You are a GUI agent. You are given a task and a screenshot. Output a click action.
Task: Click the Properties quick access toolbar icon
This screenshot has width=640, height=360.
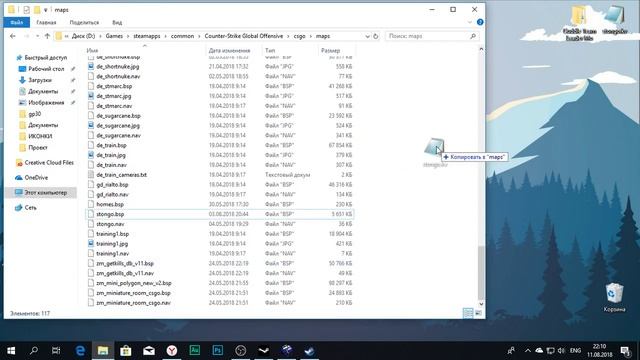(x=27, y=9)
